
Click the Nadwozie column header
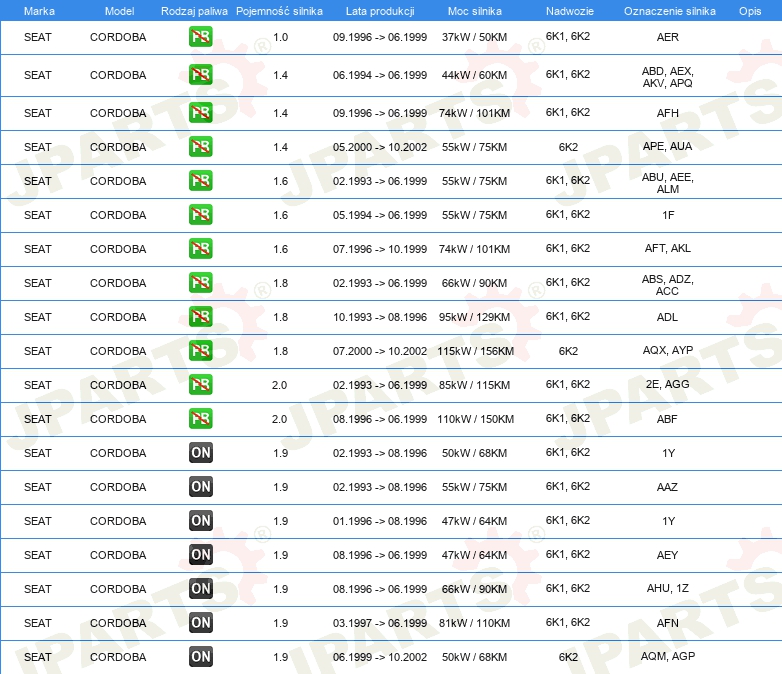[570, 11]
